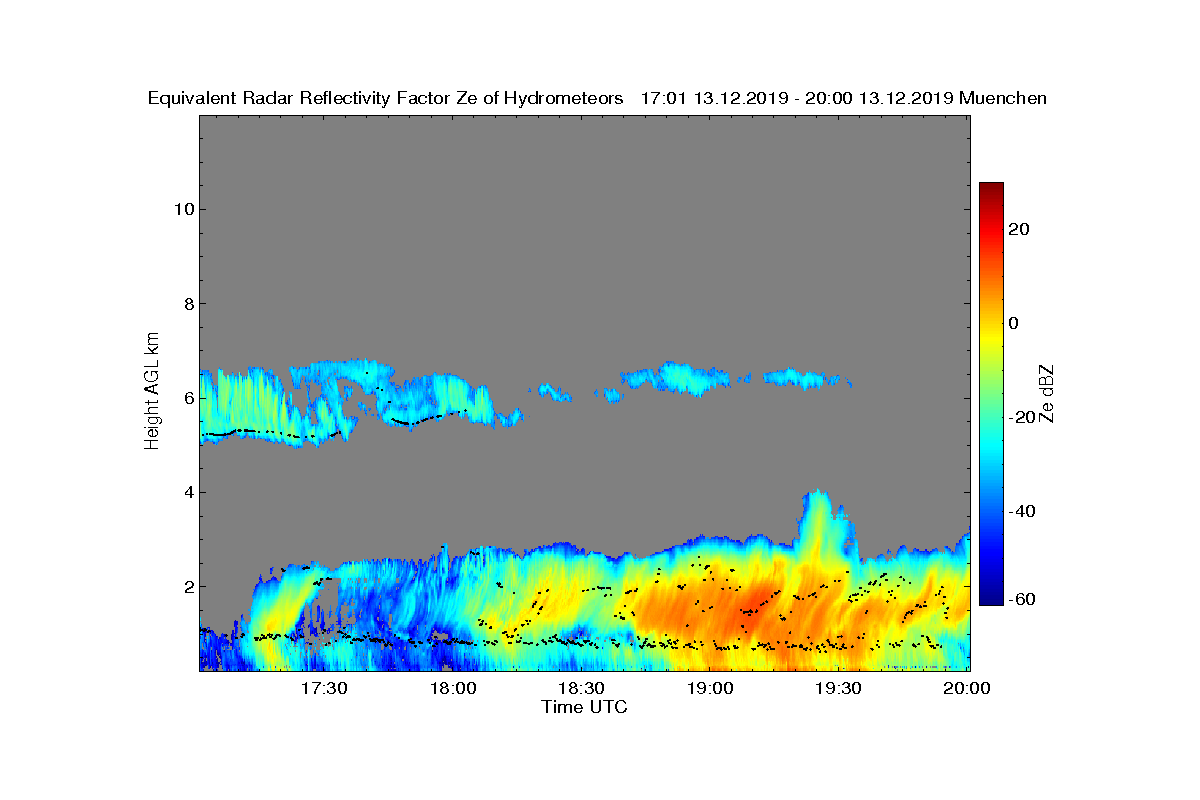1200x800 pixels.
Task: Click the height tick label 2
Action: coord(187,587)
